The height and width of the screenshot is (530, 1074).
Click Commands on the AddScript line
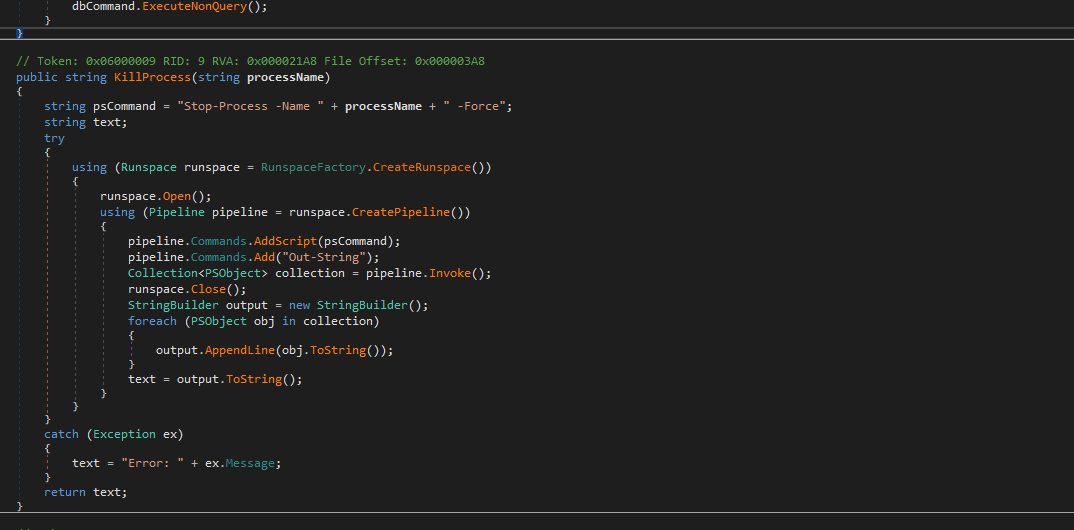click(218, 241)
